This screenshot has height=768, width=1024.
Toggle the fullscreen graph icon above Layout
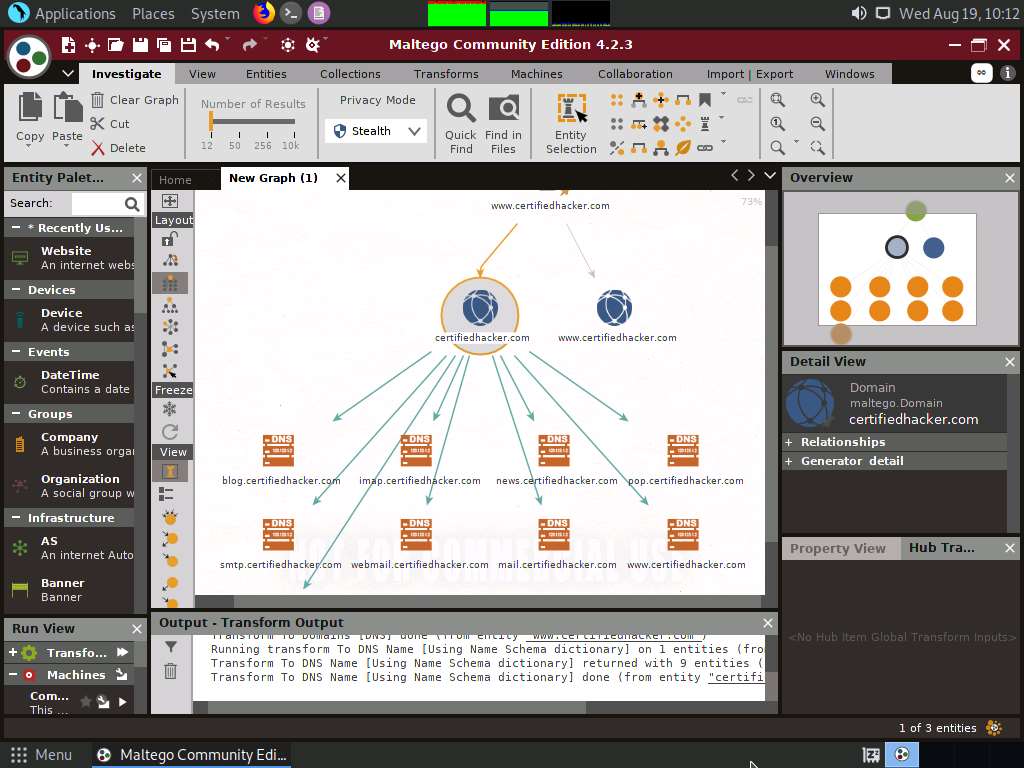click(x=170, y=201)
